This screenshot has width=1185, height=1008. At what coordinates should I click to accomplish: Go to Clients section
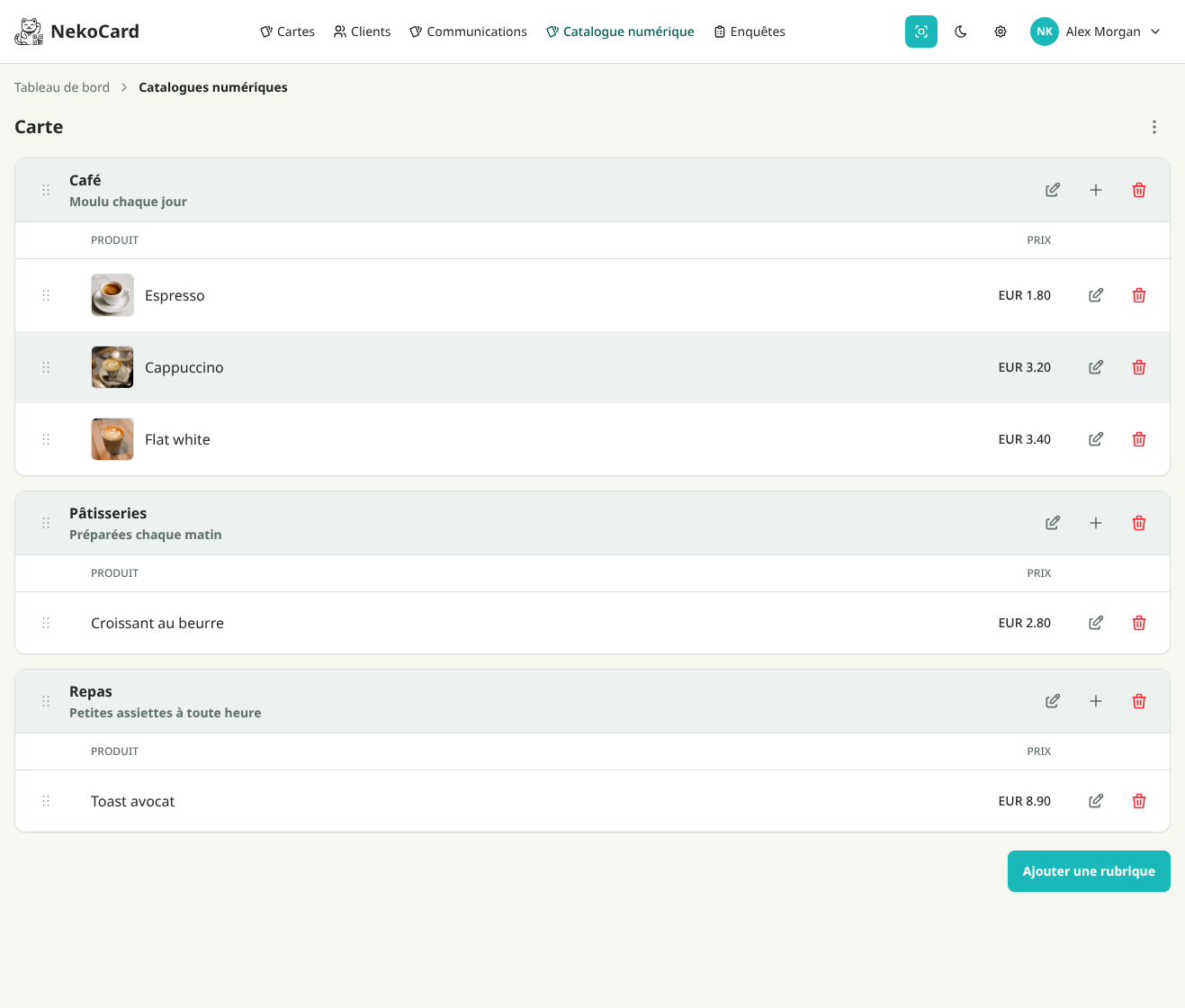362,31
